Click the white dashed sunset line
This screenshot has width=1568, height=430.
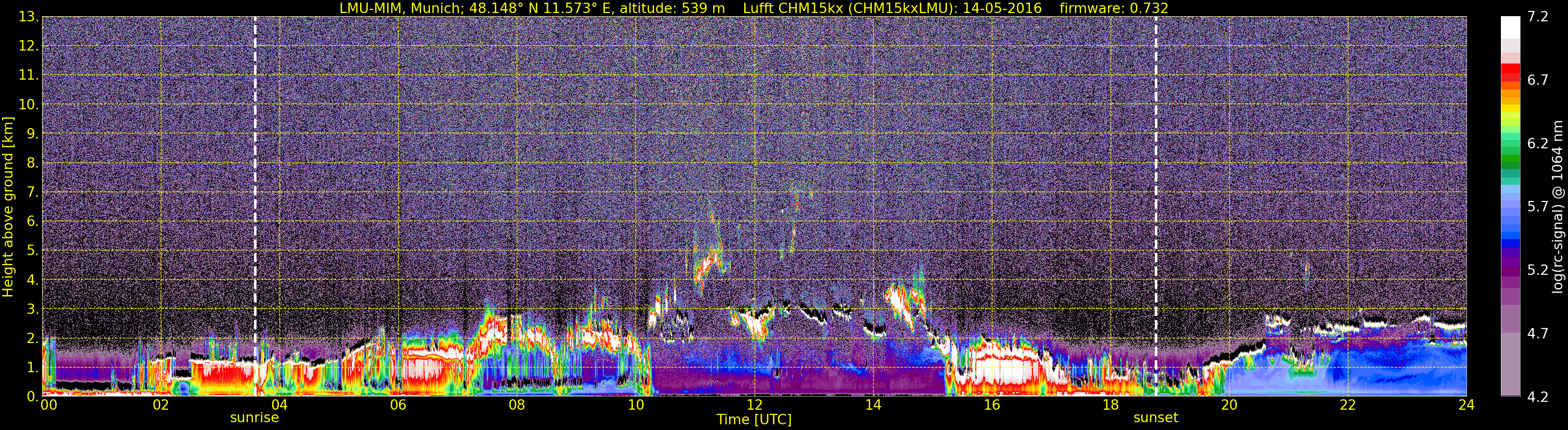coord(1155,206)
